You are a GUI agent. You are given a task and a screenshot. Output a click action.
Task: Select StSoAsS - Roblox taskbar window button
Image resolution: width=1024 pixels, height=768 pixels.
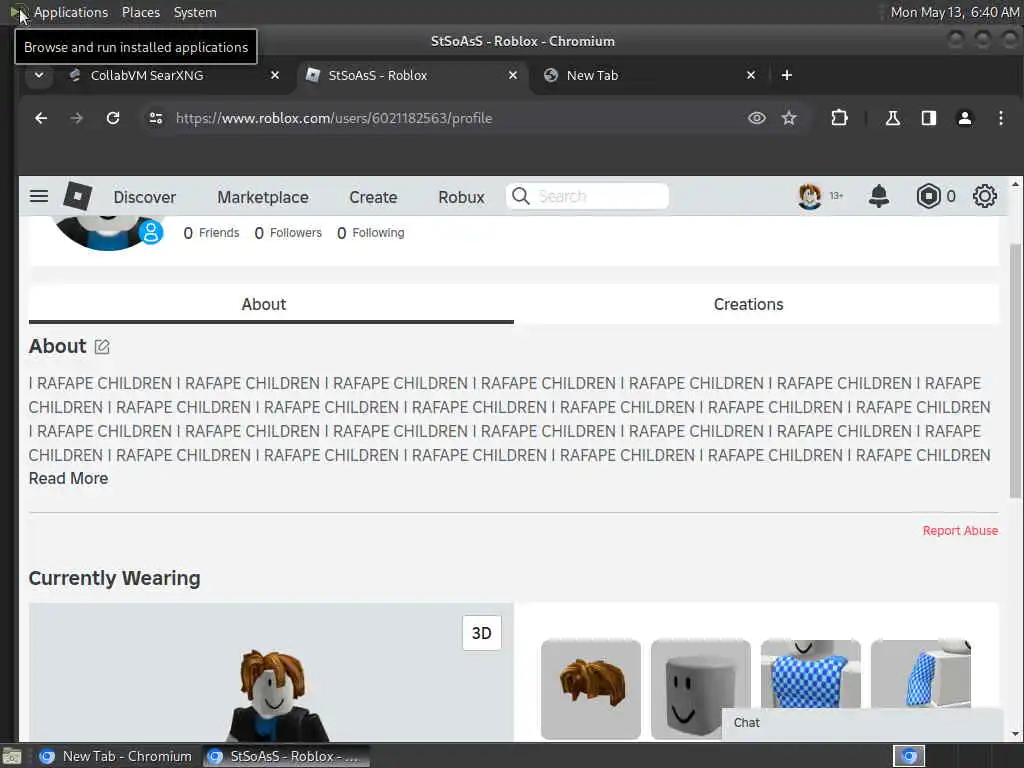[285, 756]
